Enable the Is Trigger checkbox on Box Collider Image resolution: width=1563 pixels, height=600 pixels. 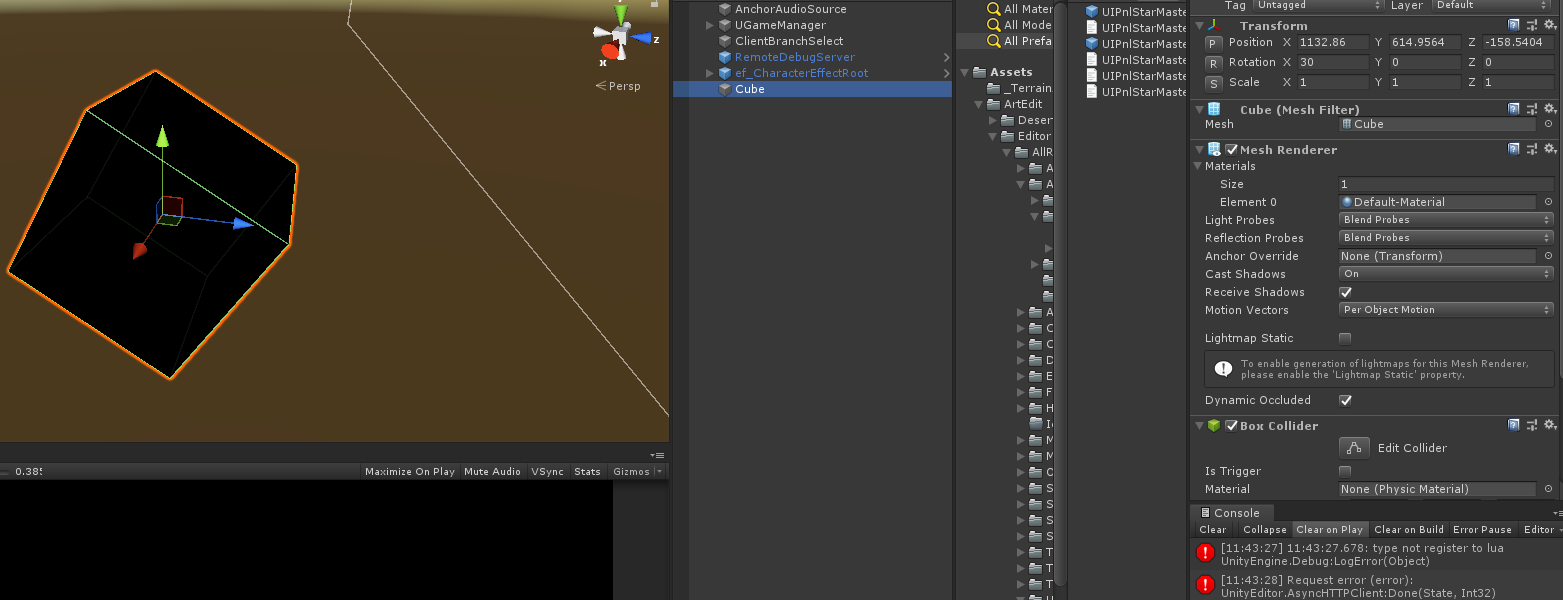tap(1345, 471)
